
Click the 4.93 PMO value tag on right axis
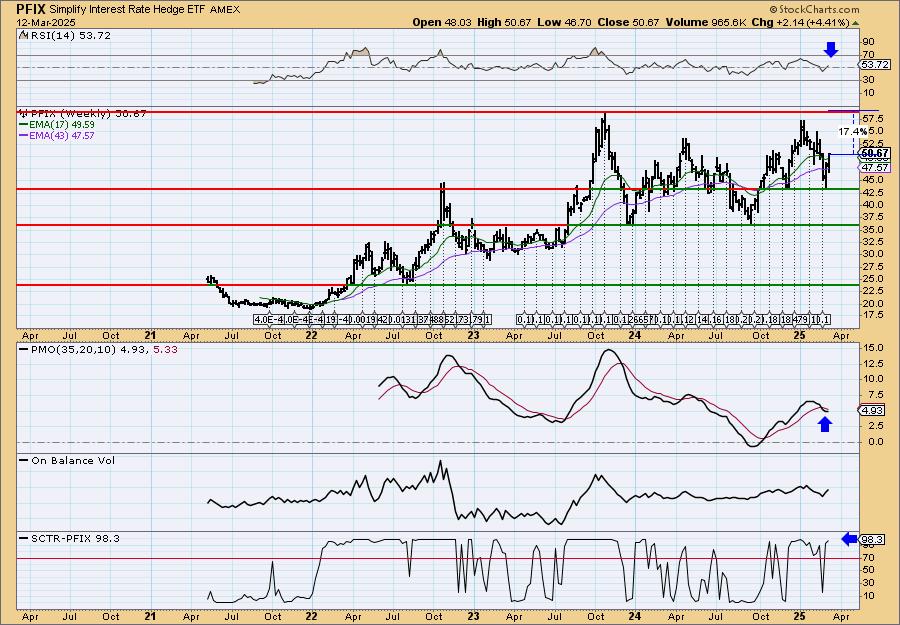[x=872, y=410]
